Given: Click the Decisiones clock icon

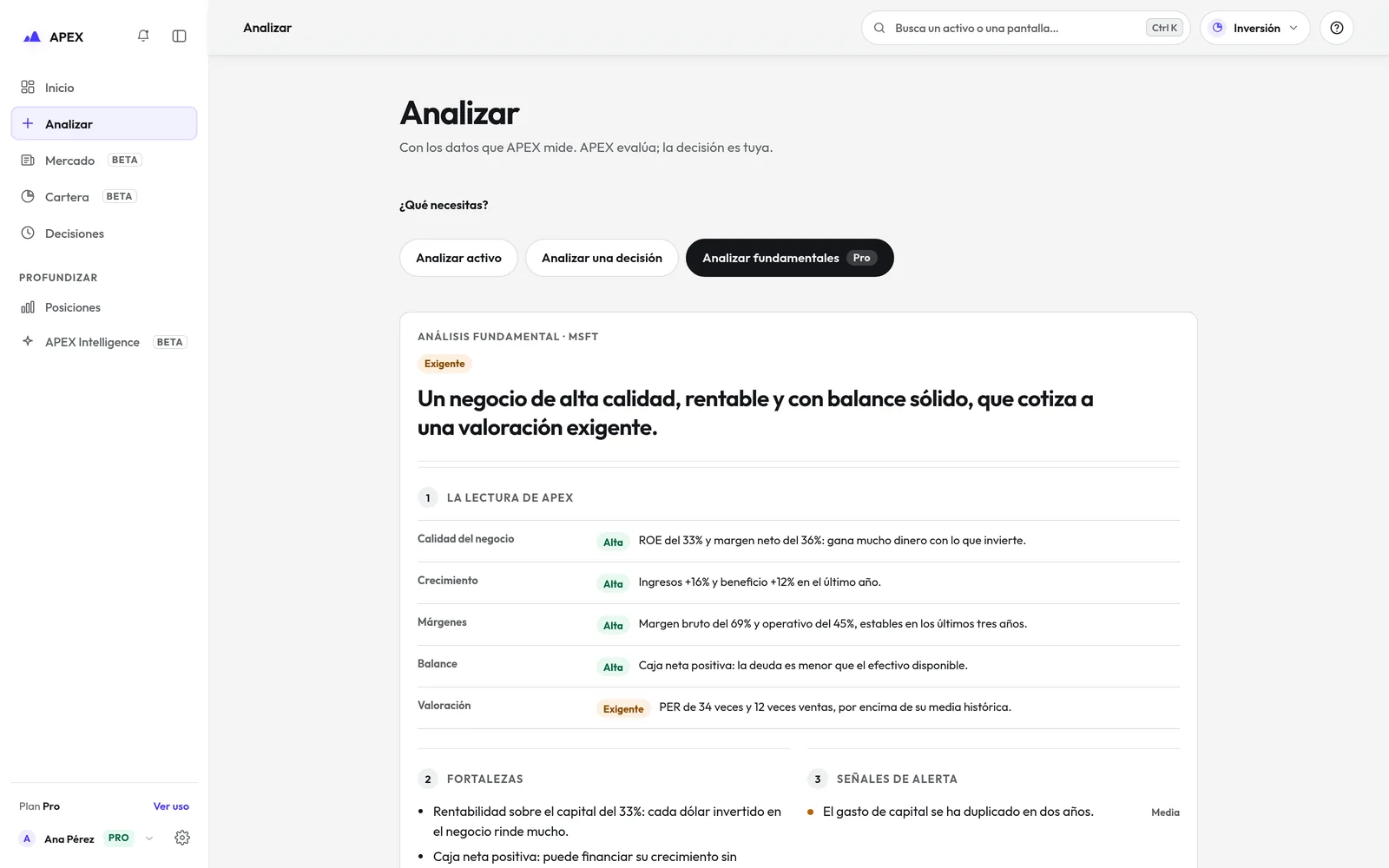Looking at the screenshot, I should 28,233.
